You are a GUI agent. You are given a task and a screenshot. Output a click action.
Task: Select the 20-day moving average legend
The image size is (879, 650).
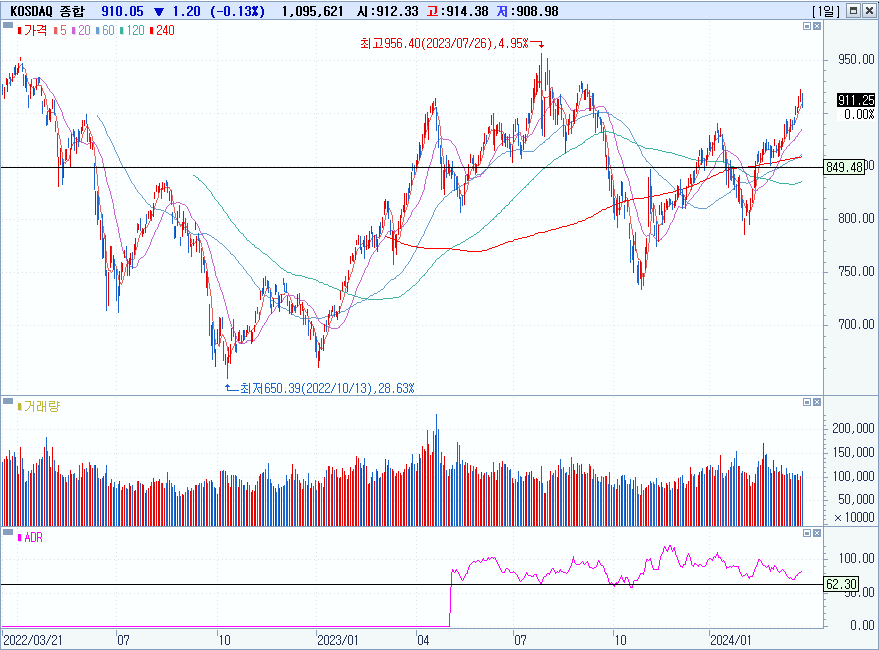click(x=81, y=30)
